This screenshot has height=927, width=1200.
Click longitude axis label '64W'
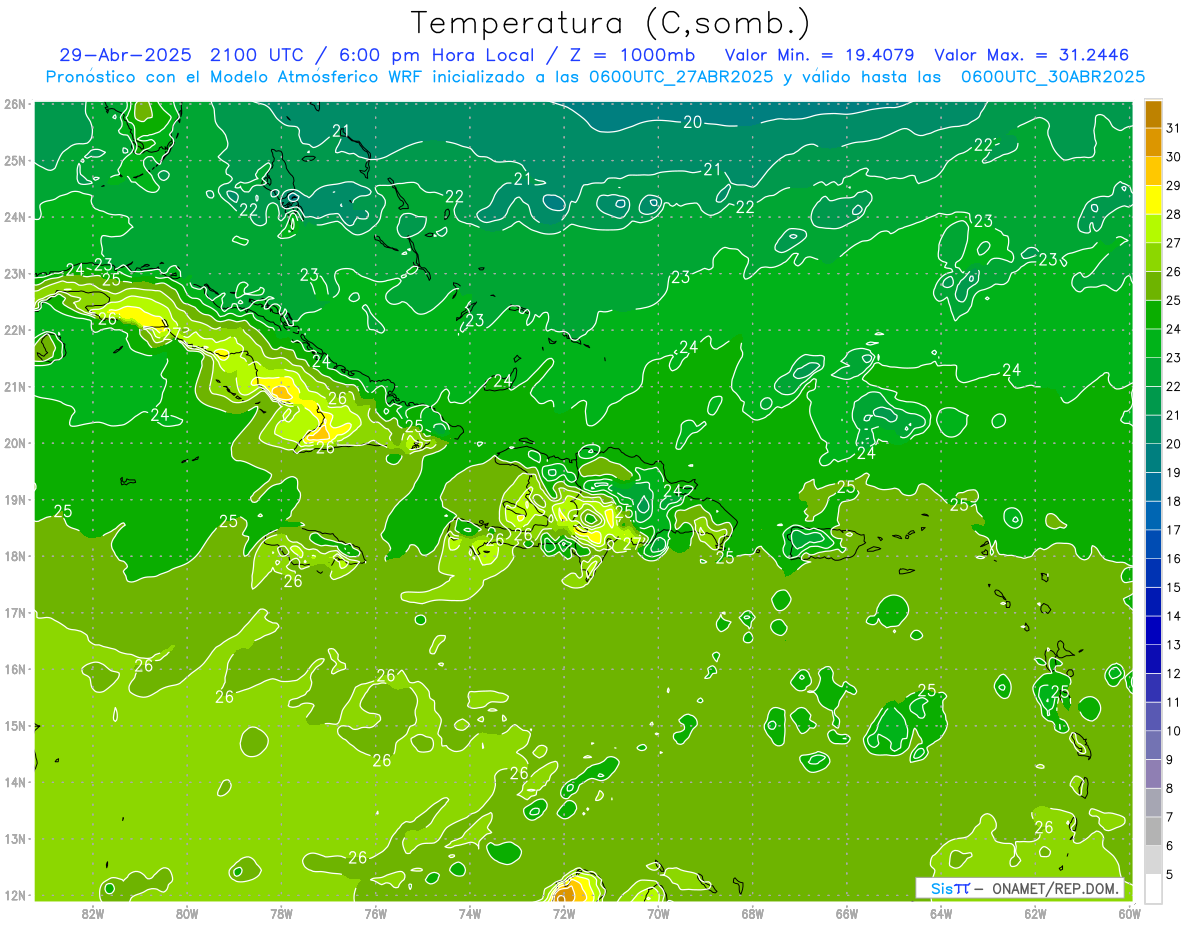coord(940,912)
